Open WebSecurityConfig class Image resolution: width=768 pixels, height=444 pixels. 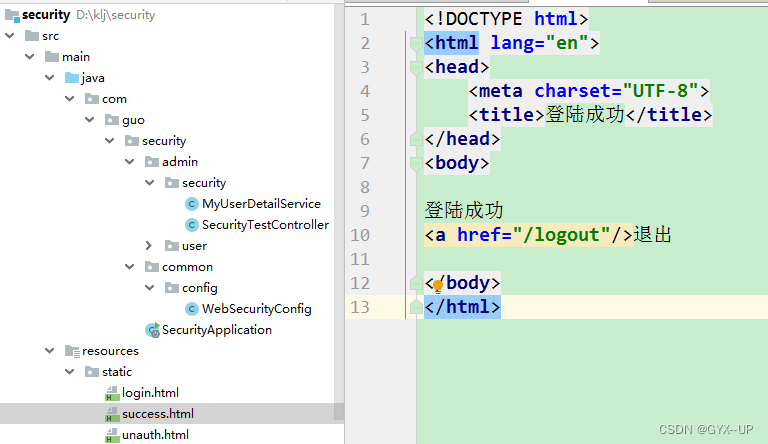[x=257, y=309]
